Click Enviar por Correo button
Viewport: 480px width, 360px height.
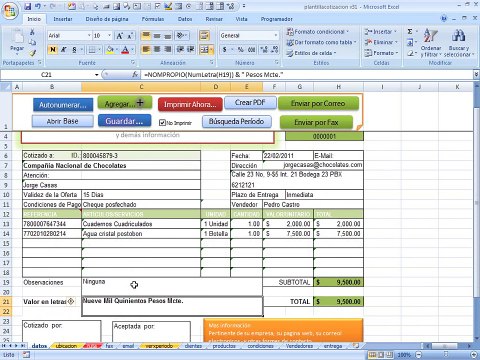(318, 103)
